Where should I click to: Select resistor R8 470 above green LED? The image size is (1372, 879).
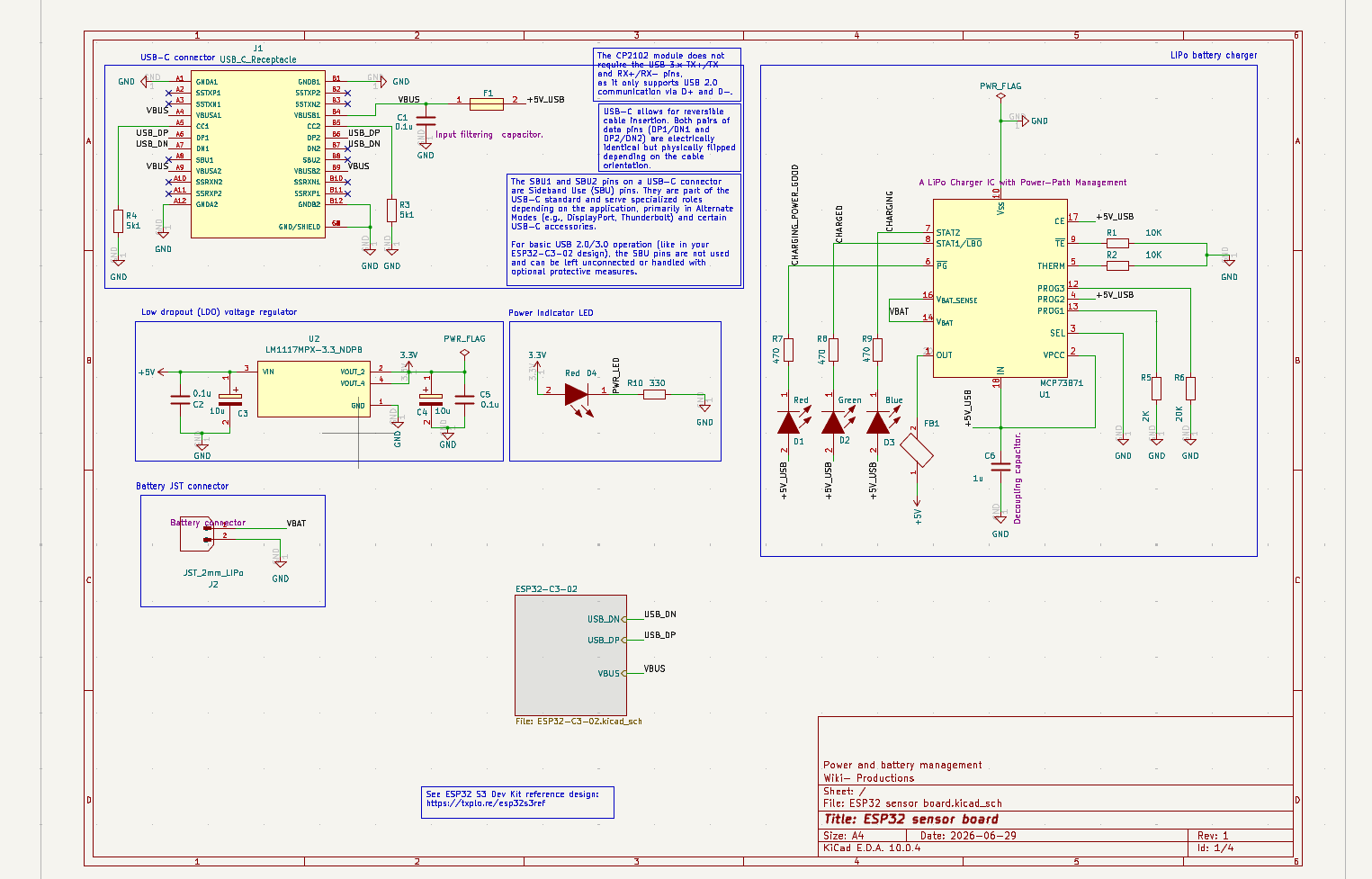[833, 349]
